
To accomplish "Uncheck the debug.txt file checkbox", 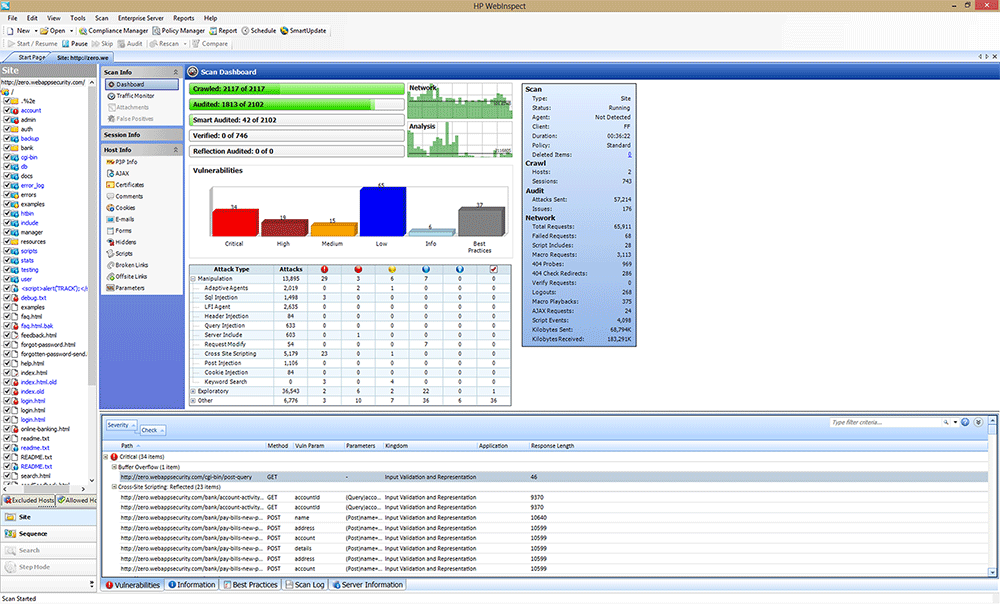I will click(7, 298).
